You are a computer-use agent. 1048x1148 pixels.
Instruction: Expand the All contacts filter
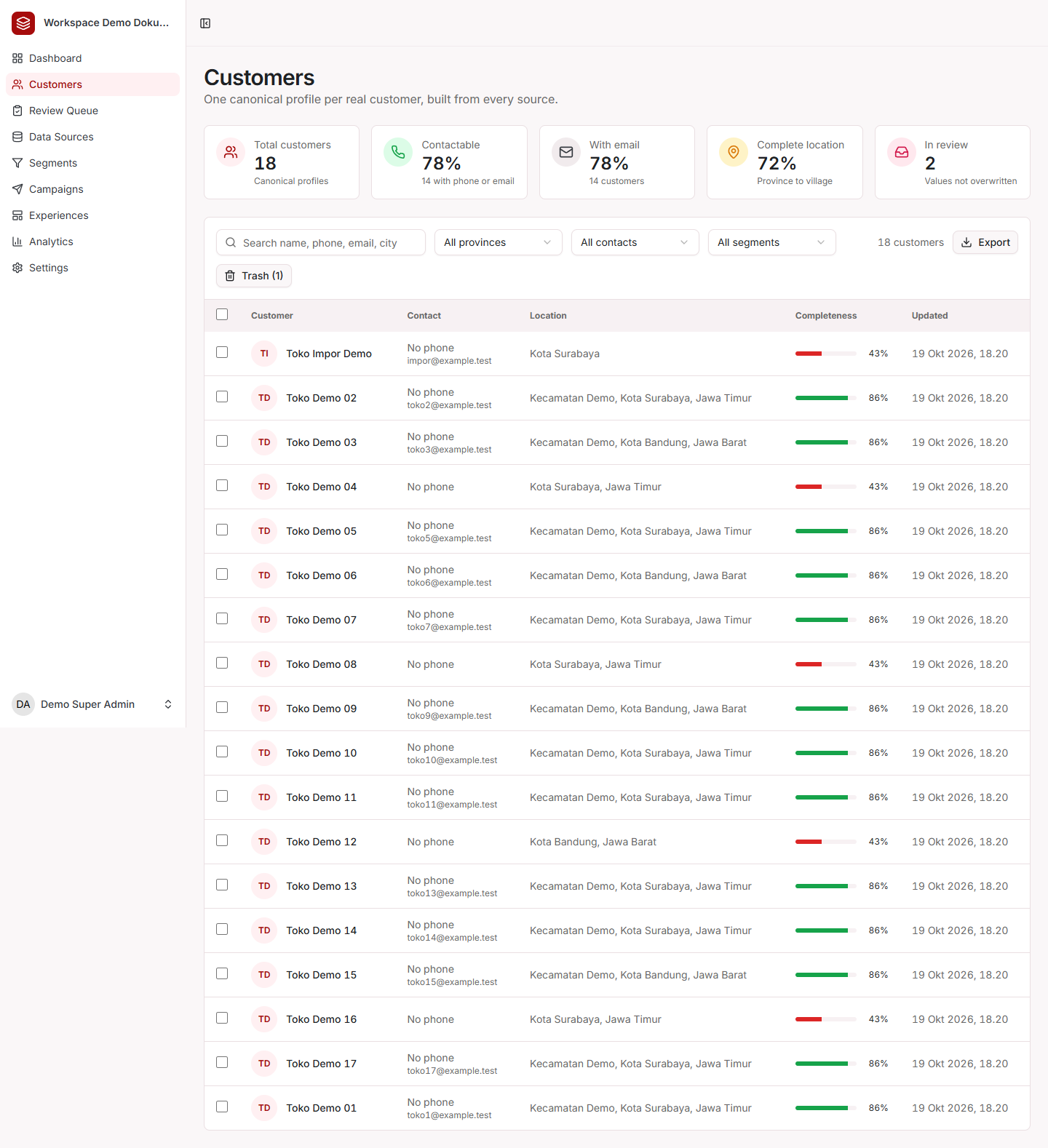point(635,242)
